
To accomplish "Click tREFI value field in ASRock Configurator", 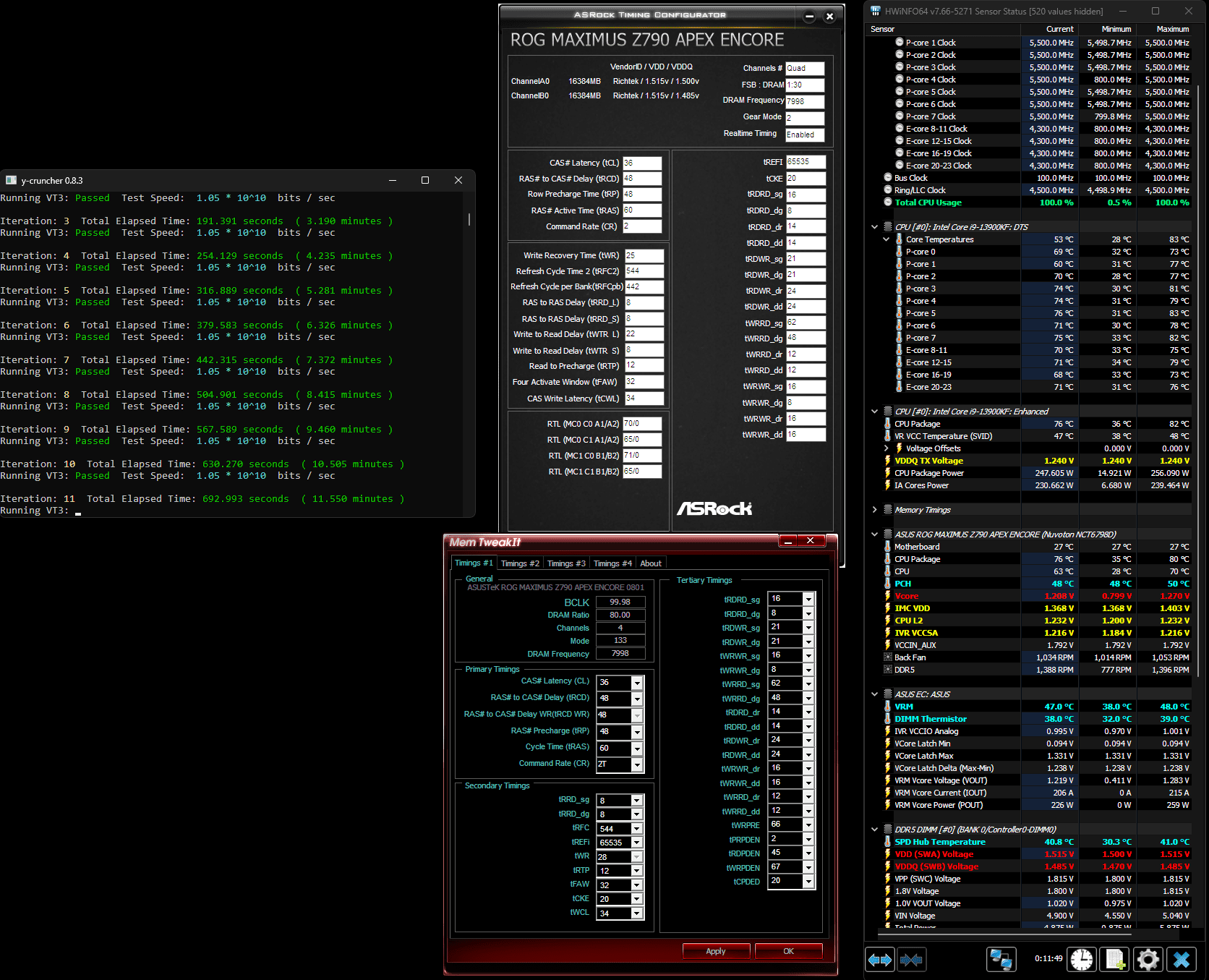I will coord(806,162).
